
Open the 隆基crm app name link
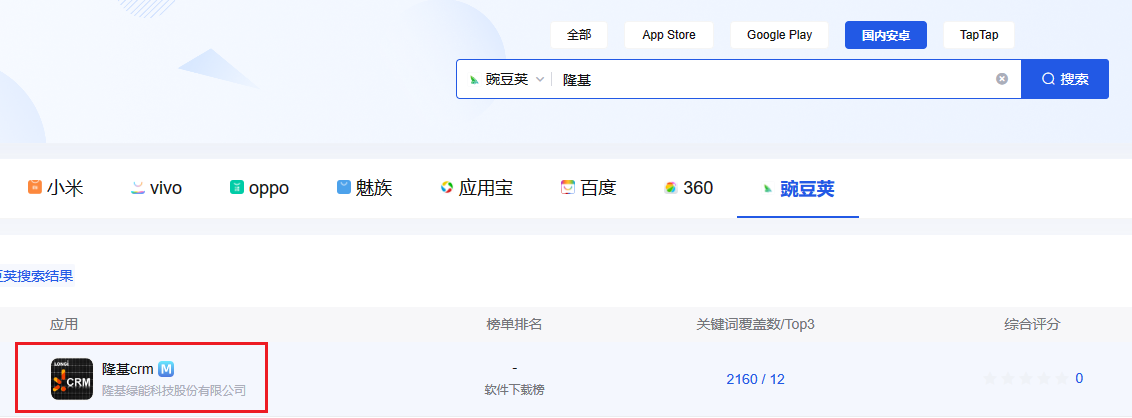[x=128, y=369]
